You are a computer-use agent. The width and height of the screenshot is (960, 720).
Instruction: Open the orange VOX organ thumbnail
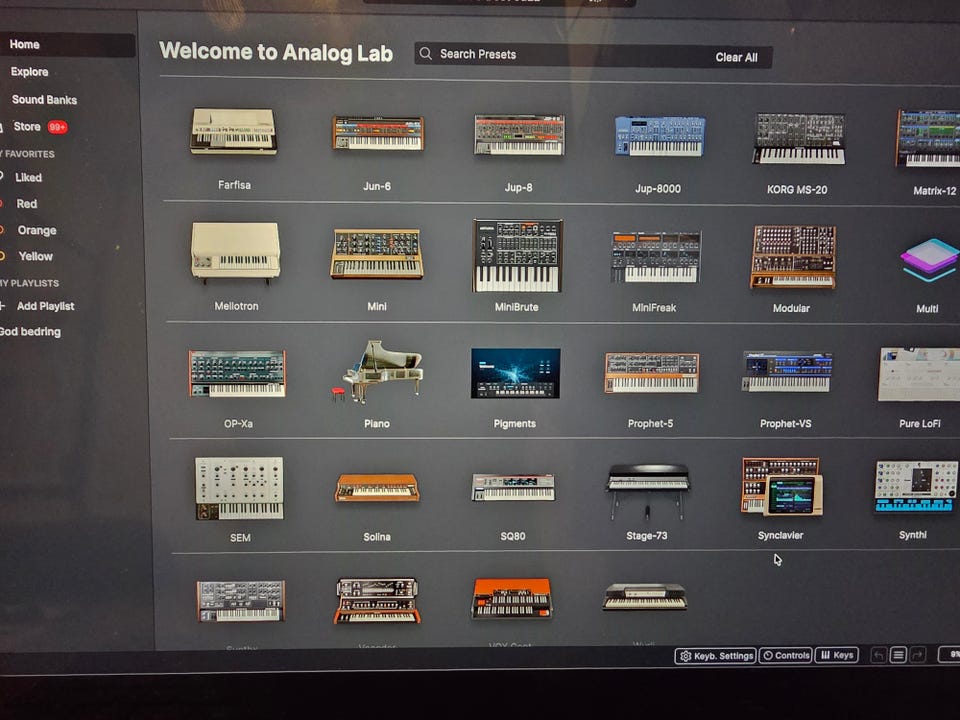coord(512,598)
